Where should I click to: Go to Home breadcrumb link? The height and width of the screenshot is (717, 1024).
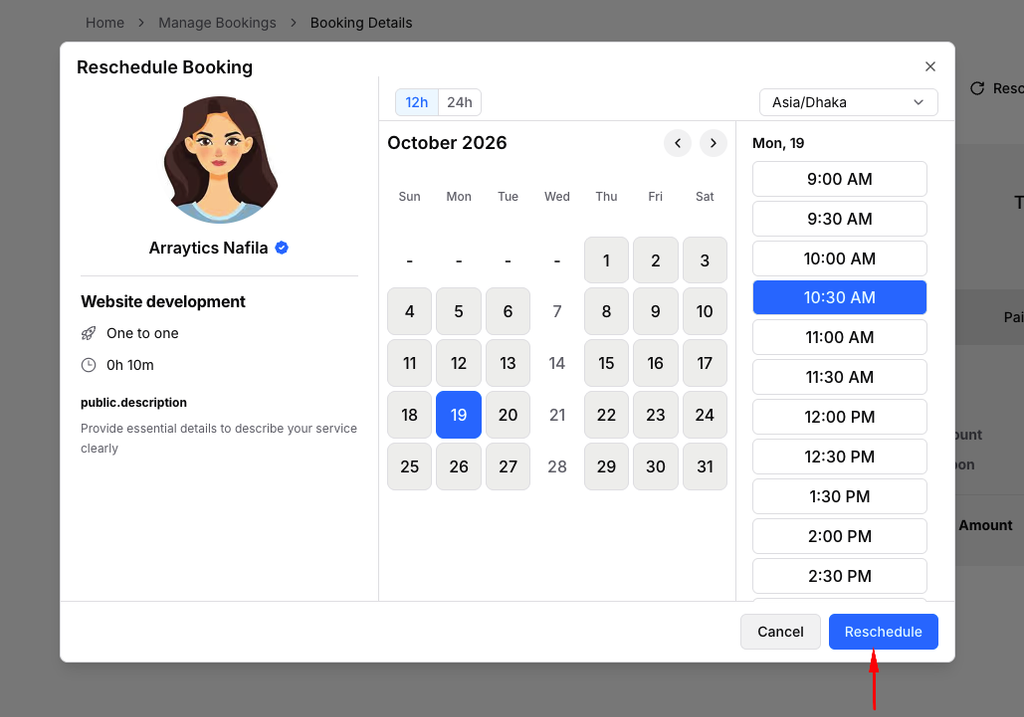pos(104,23)
